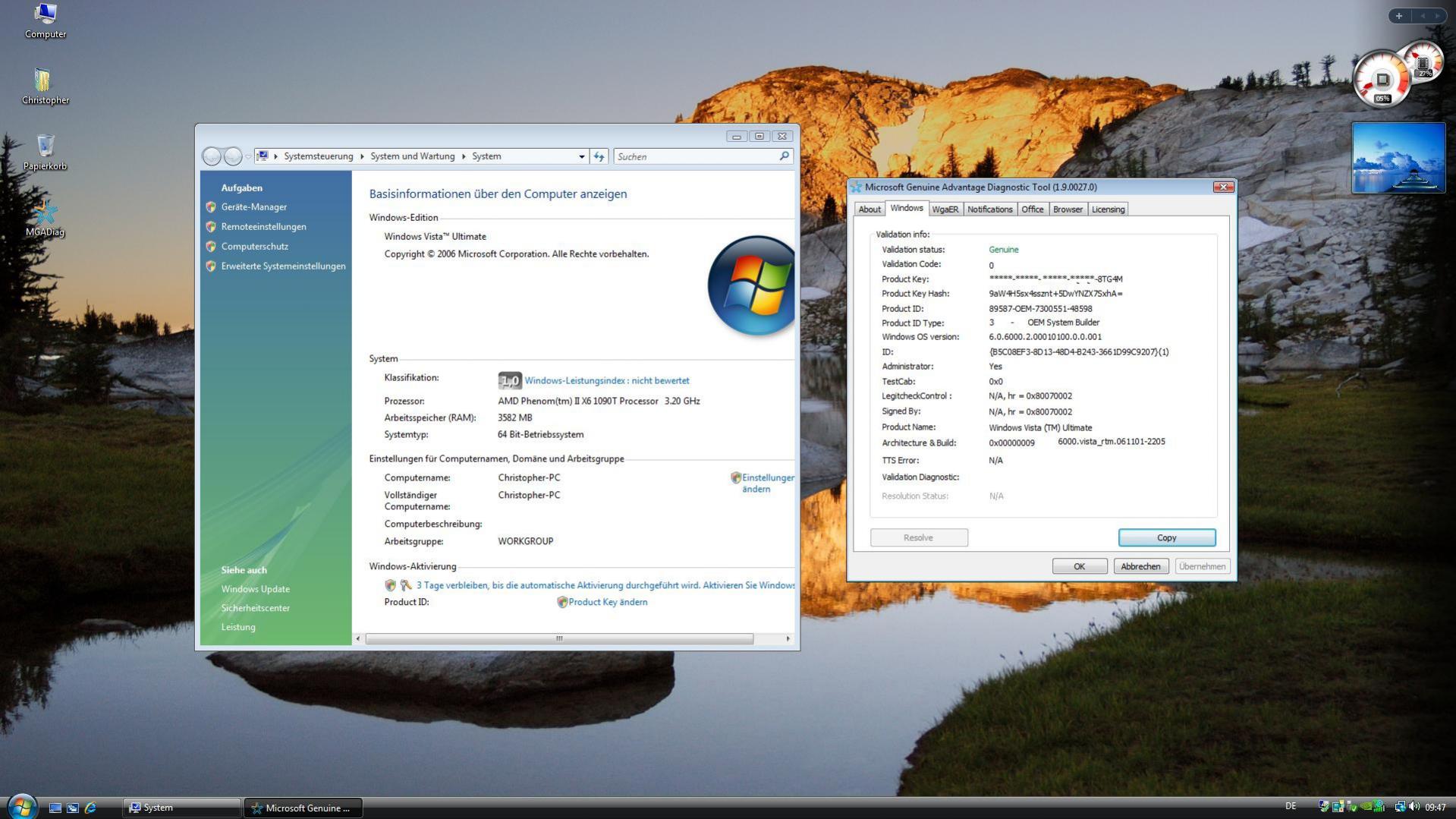Select the Christopher user folder icon
The width and height of the screenshot is (1456, 819).
[45, 87]
